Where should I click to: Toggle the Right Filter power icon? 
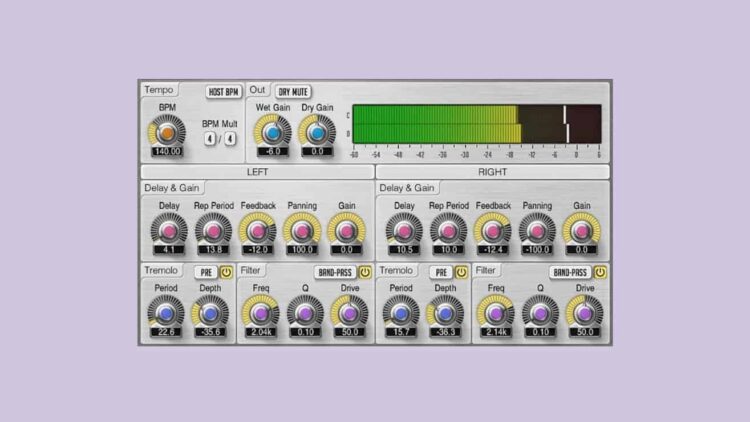pyautogui.click(x=600, y=272)
